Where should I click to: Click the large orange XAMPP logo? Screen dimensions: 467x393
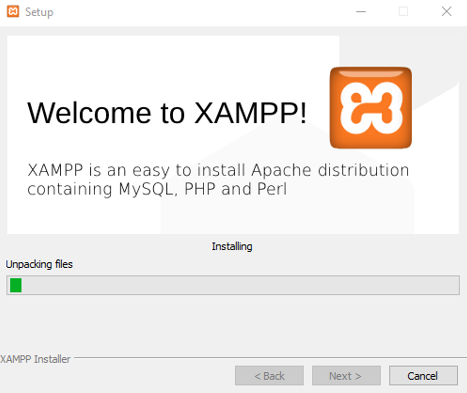coord(371,108)
